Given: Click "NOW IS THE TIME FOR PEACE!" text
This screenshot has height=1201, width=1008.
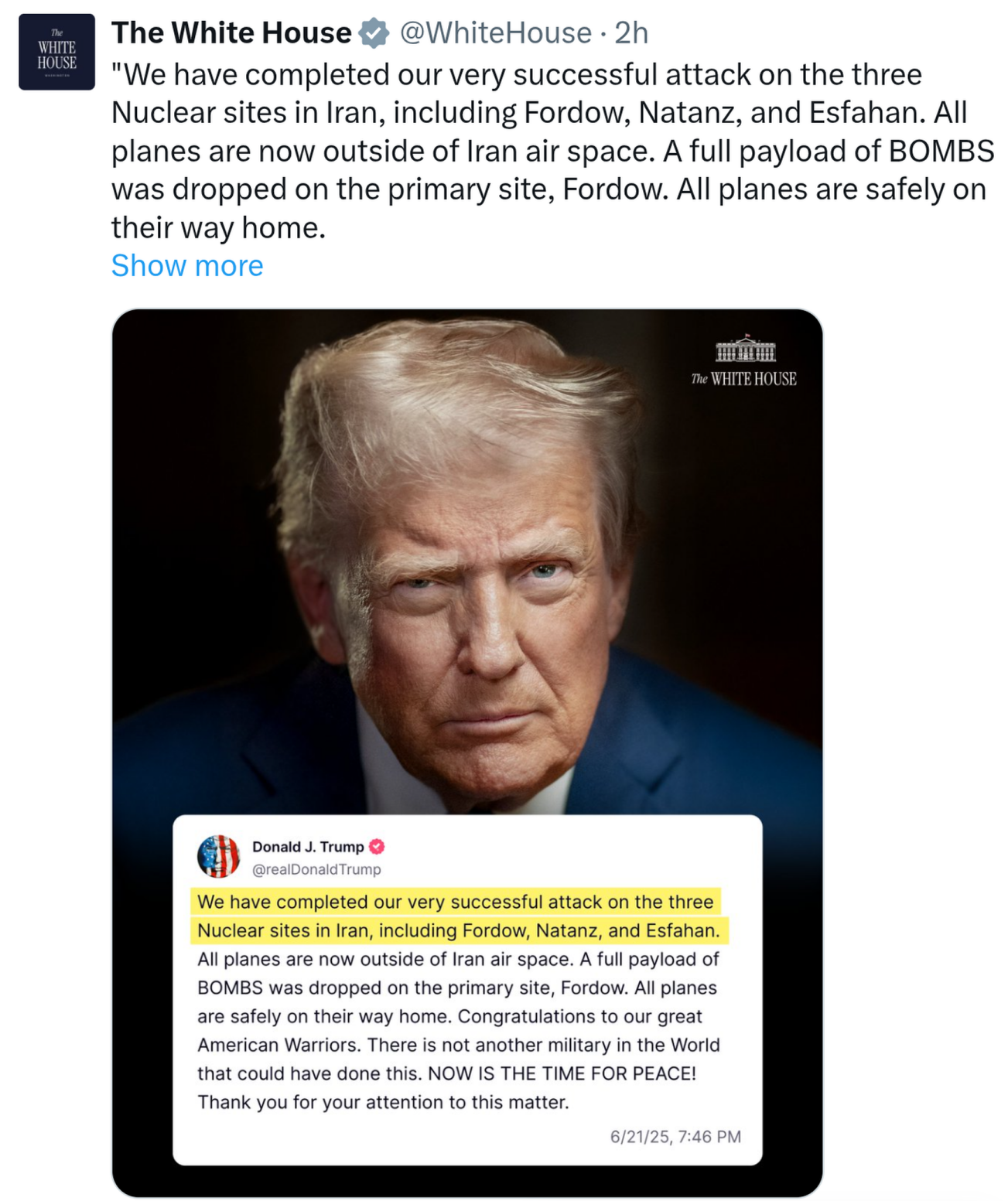Looking at the screenshot, I should tap(562, 1073).
